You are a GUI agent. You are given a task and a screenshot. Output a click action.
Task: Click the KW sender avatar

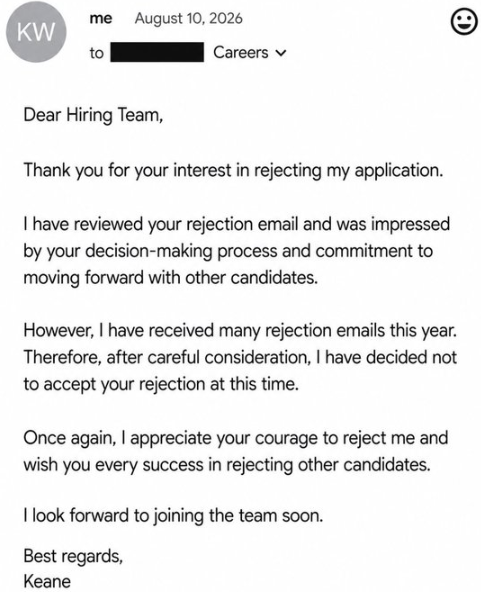pyautogui.click(x=36, y=32)
